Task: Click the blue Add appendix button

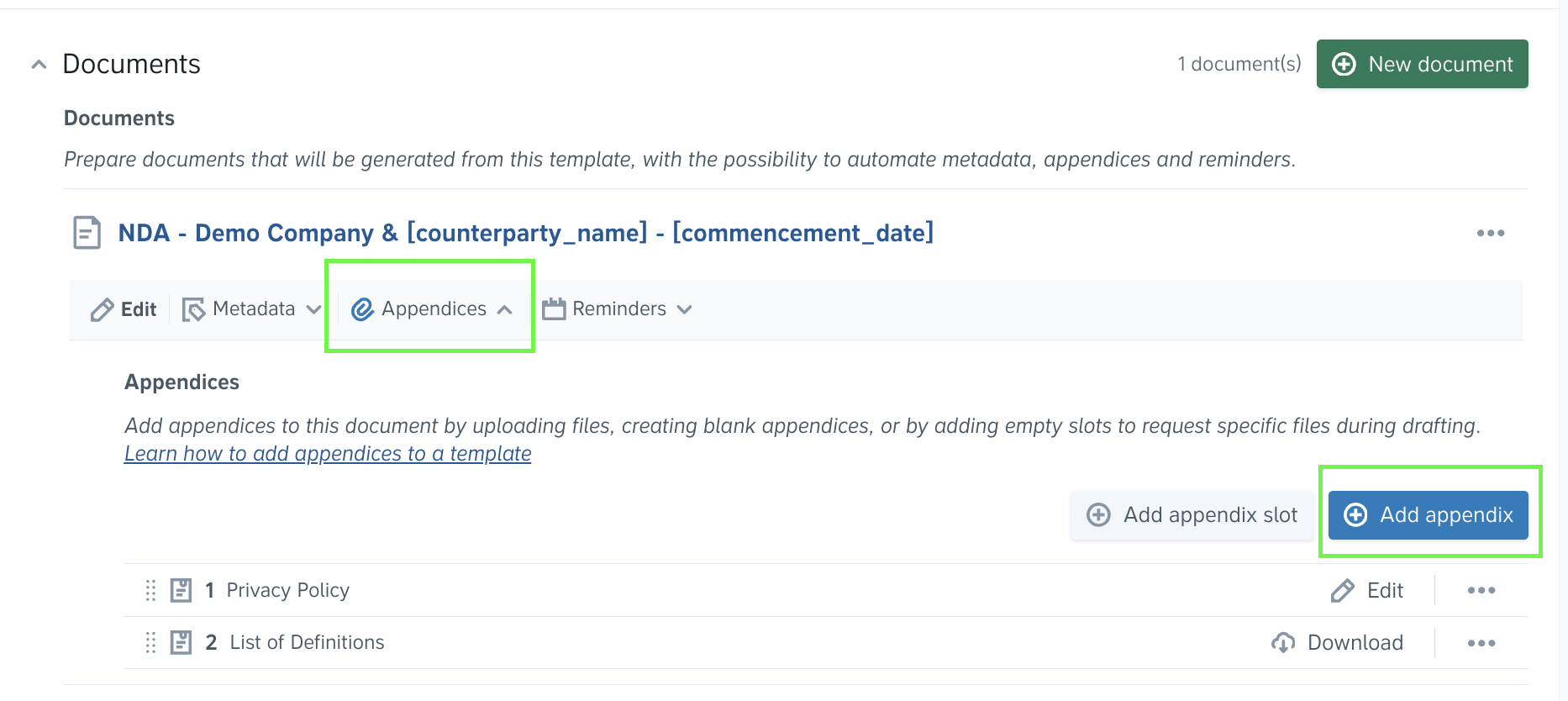Action: click(x=1428, y=515)
